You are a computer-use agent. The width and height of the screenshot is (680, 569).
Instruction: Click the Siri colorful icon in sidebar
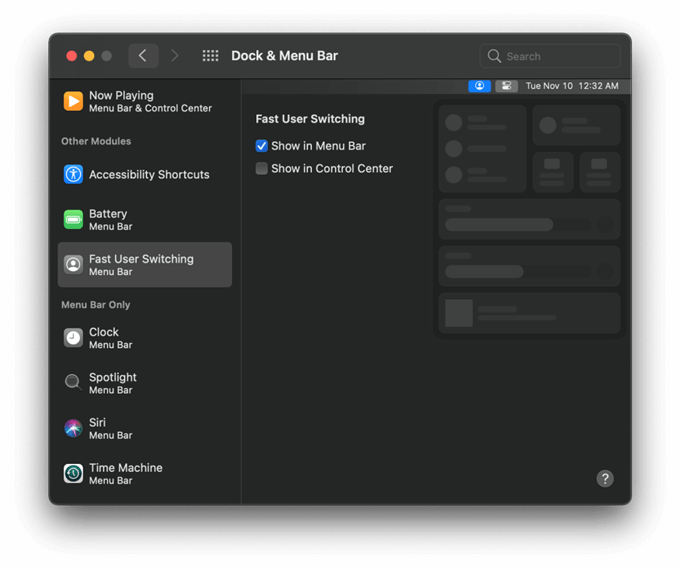pos(73,428)
